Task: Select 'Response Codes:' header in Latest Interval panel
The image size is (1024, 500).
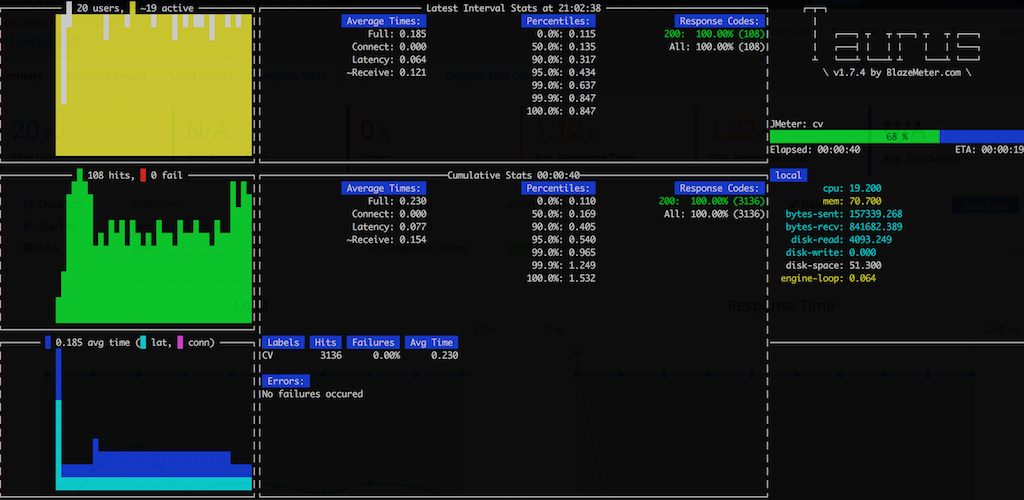Action: pos(720,21)
